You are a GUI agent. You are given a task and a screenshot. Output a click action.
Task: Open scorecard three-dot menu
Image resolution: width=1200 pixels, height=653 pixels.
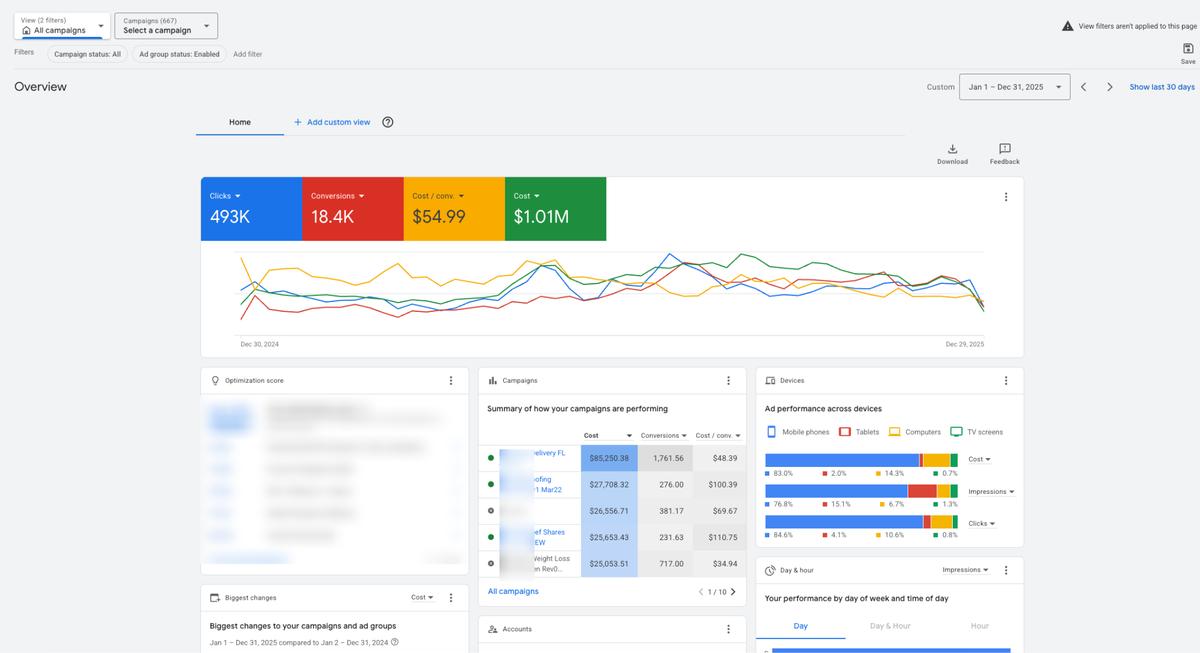(x=1006, y=197)
